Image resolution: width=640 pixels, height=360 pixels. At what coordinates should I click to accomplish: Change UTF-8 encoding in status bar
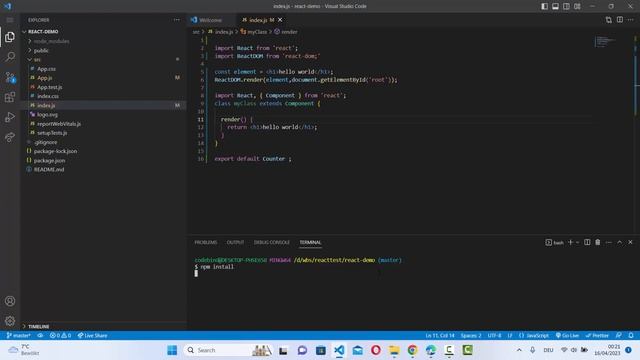494,335
